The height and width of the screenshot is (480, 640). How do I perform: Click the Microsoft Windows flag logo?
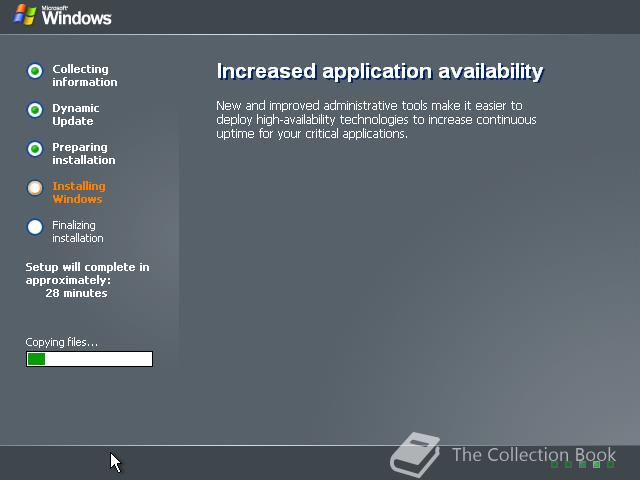pos(25,15)
